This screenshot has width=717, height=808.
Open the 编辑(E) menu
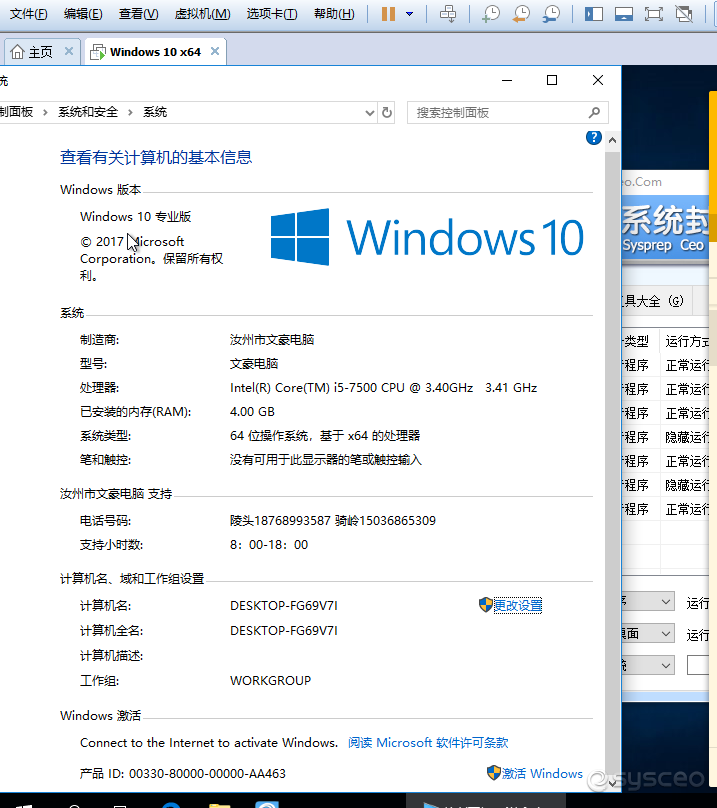[83, 14]
